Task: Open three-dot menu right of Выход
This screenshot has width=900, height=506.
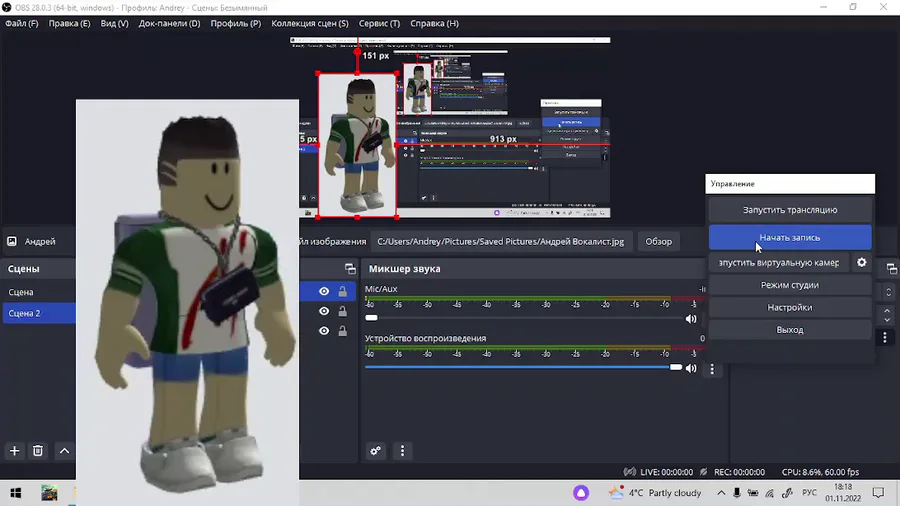Action: pyautogui.click(x=885, y=337)
